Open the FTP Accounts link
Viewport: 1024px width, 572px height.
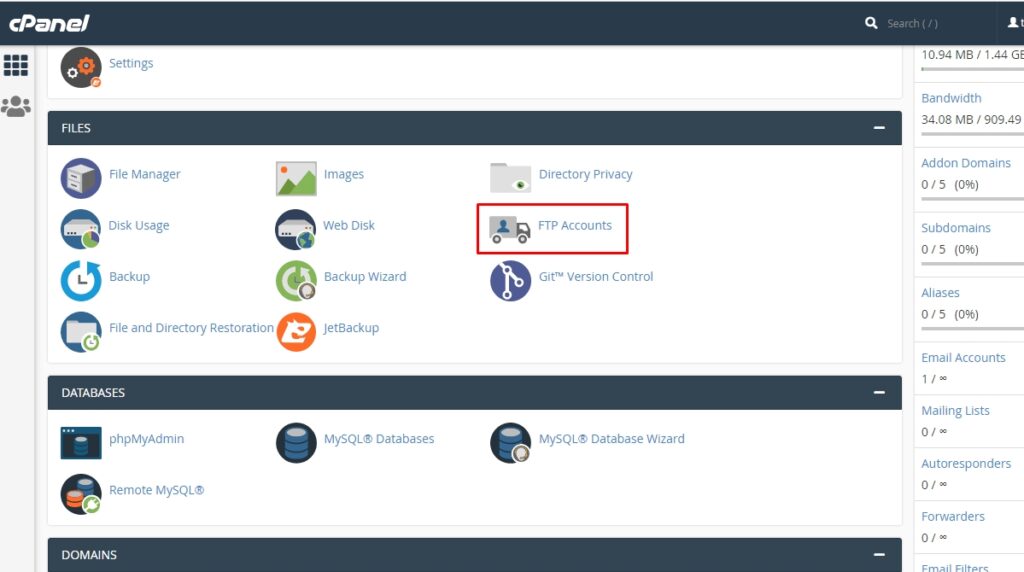point(575,225)
